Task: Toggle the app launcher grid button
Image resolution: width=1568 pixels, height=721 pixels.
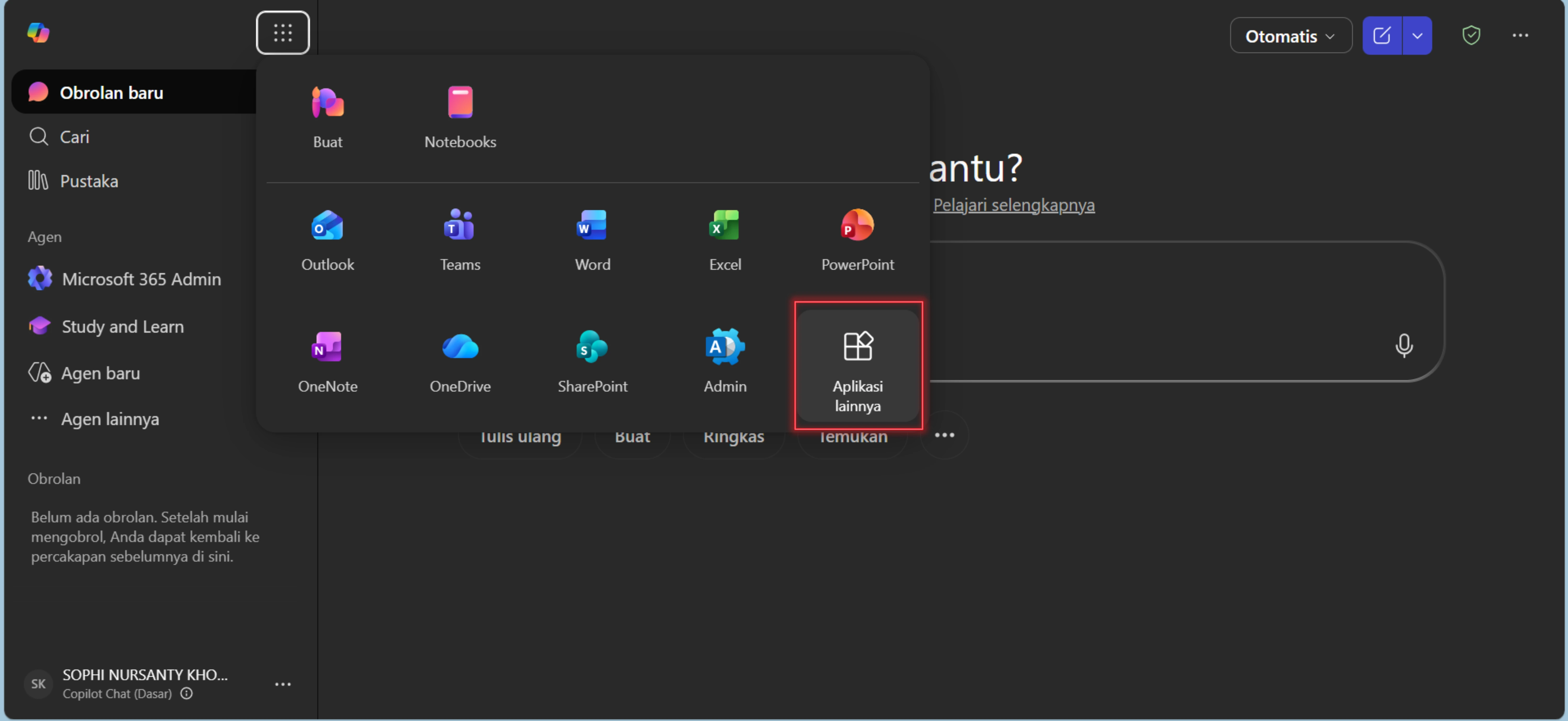Action: [x=282, y=33]
